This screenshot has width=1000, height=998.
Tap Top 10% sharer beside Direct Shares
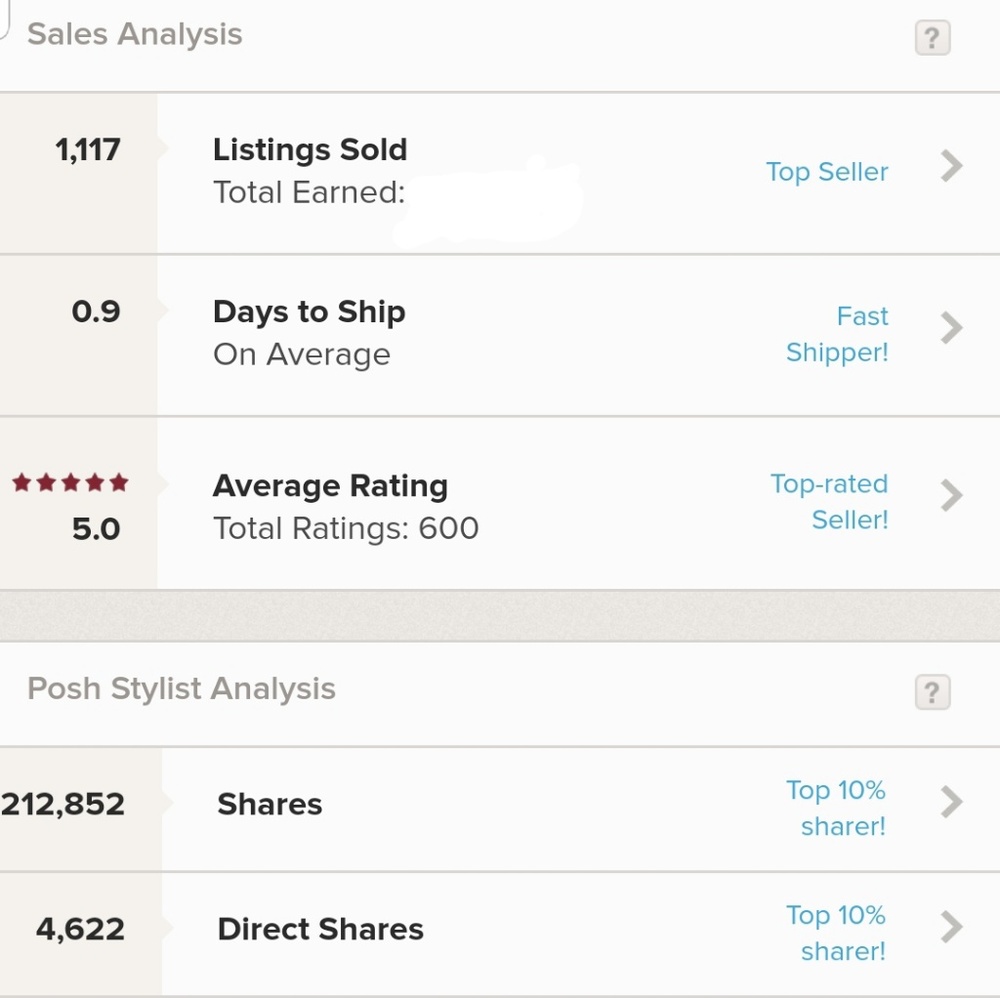[837, 933]
